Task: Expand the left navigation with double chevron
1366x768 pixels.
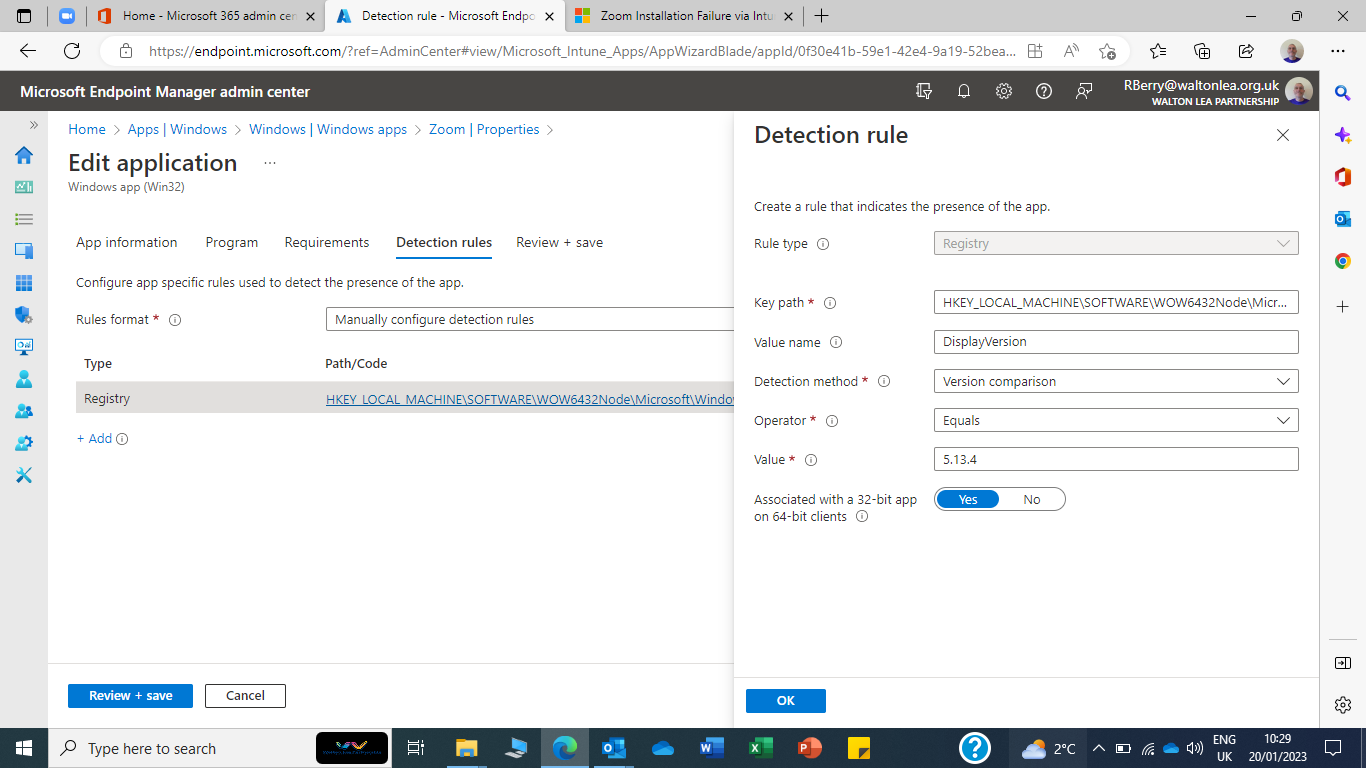Action: click(33, 125)
